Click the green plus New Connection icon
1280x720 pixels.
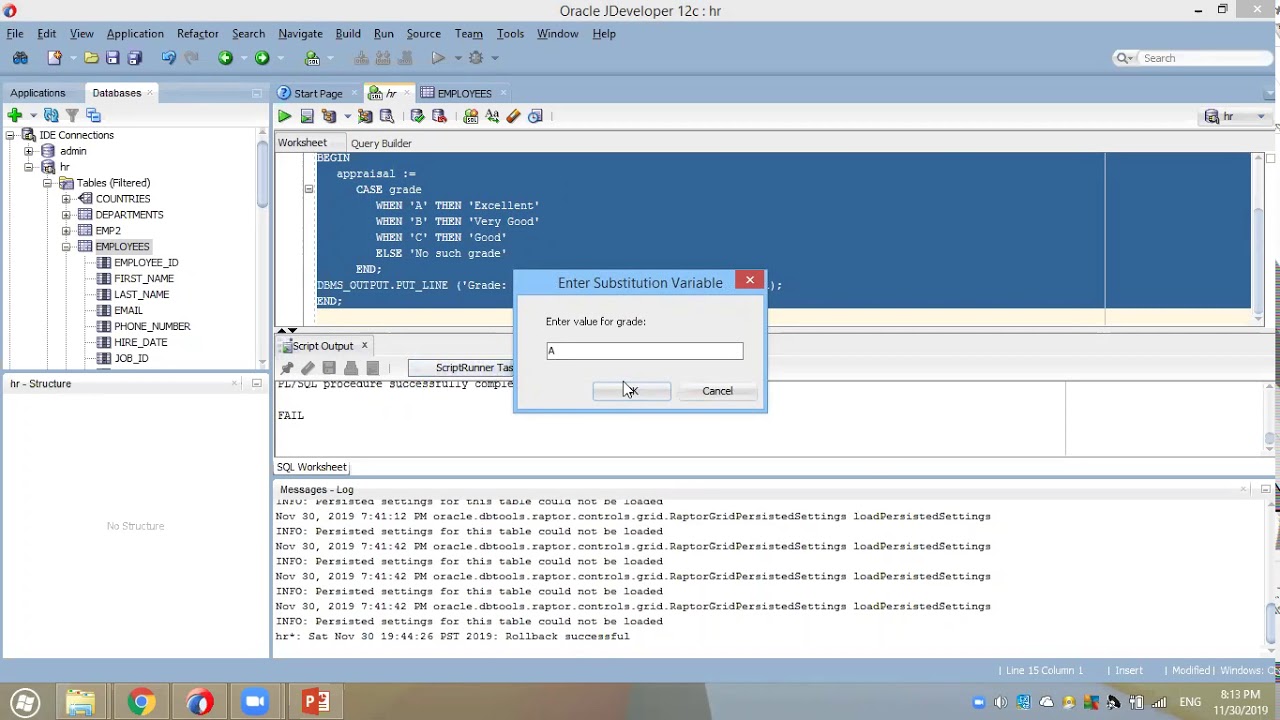(15, 116)
